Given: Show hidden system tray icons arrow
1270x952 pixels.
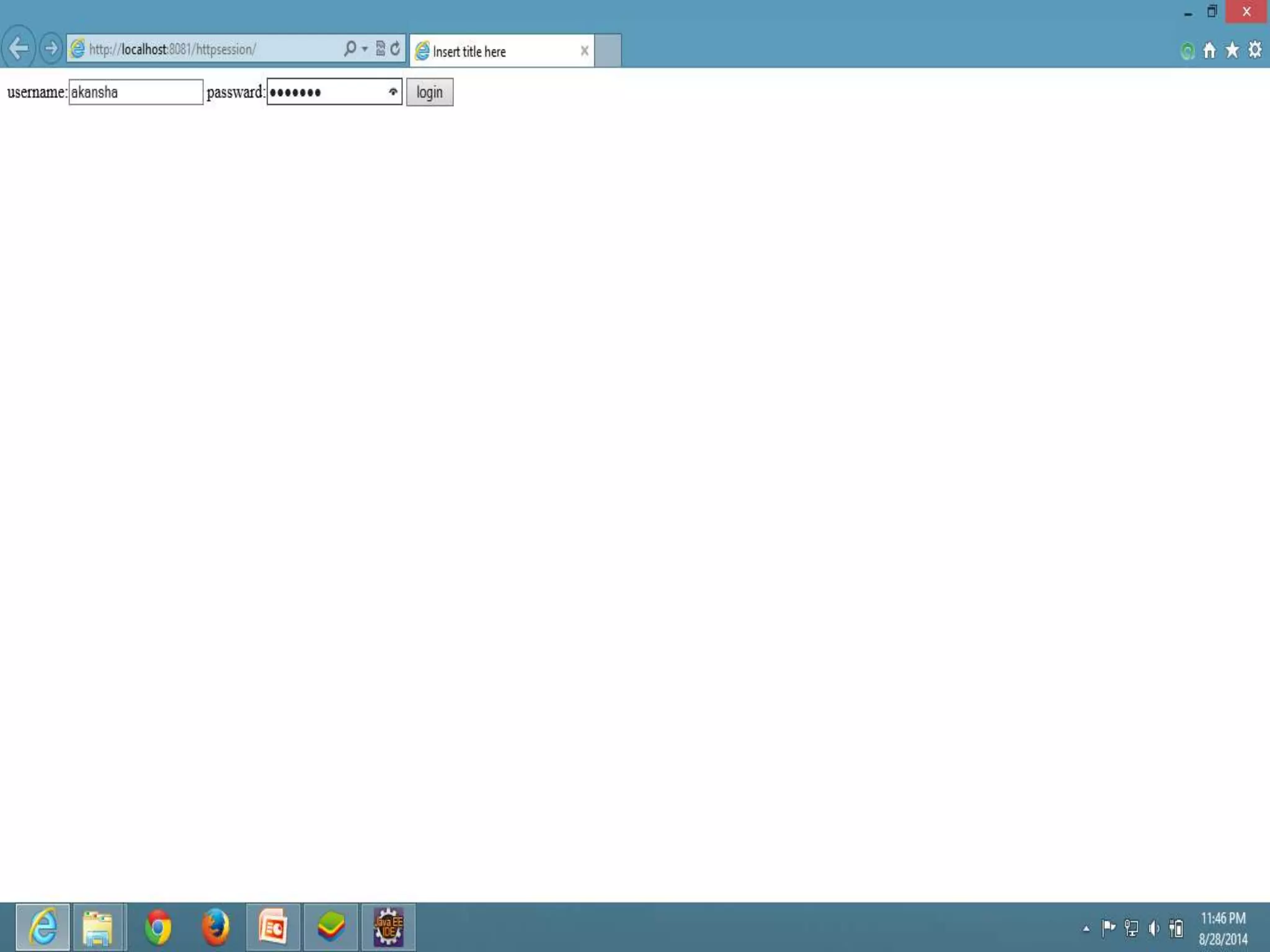Looking at the screenshot, I should 1086,928.
